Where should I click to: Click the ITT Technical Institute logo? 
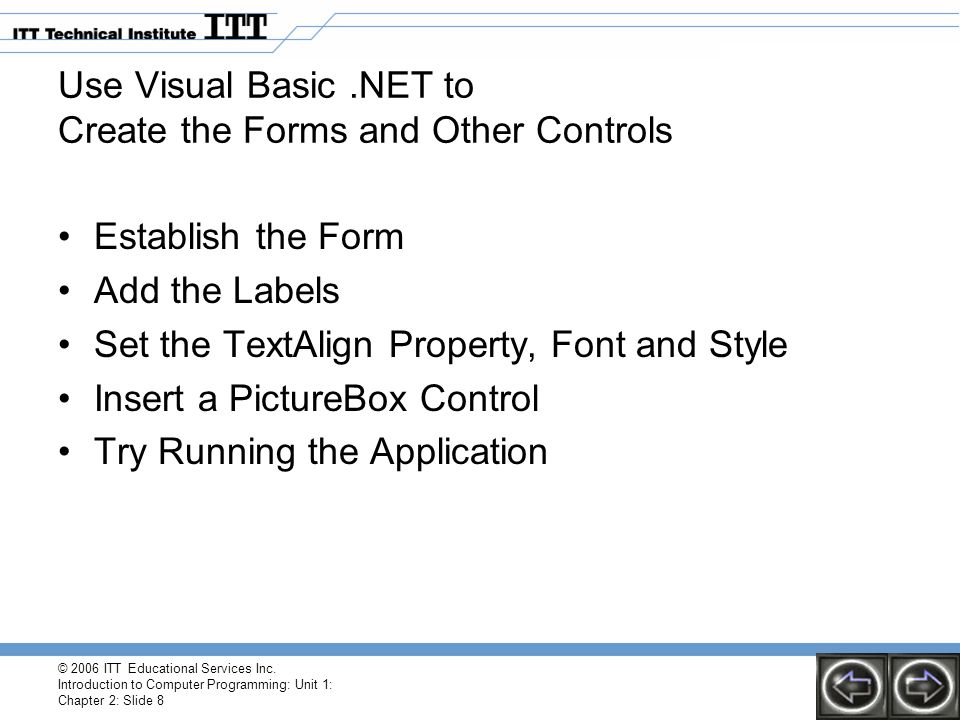140,28
